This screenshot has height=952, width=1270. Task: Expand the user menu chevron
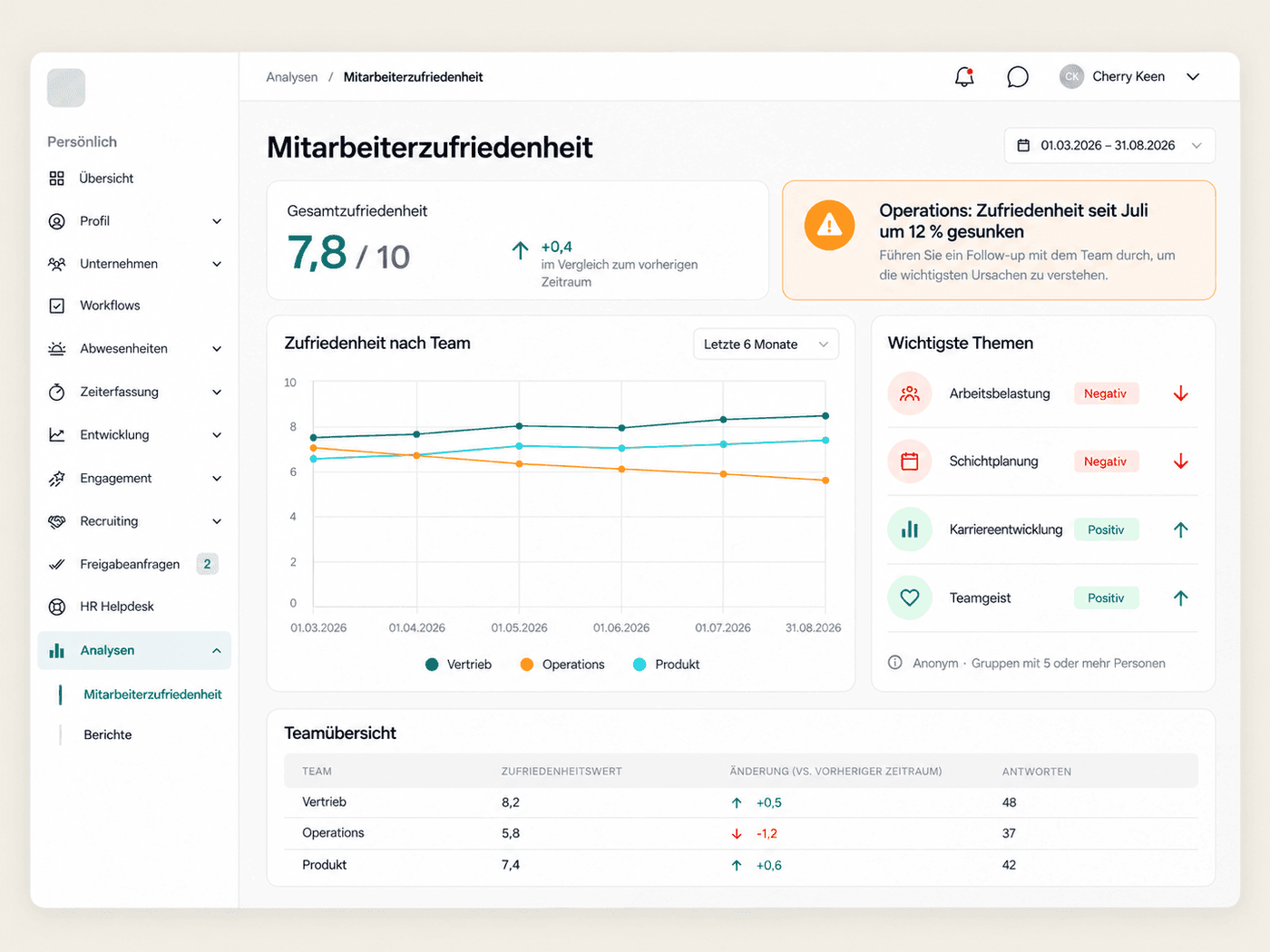click(x=1193, y=77)
